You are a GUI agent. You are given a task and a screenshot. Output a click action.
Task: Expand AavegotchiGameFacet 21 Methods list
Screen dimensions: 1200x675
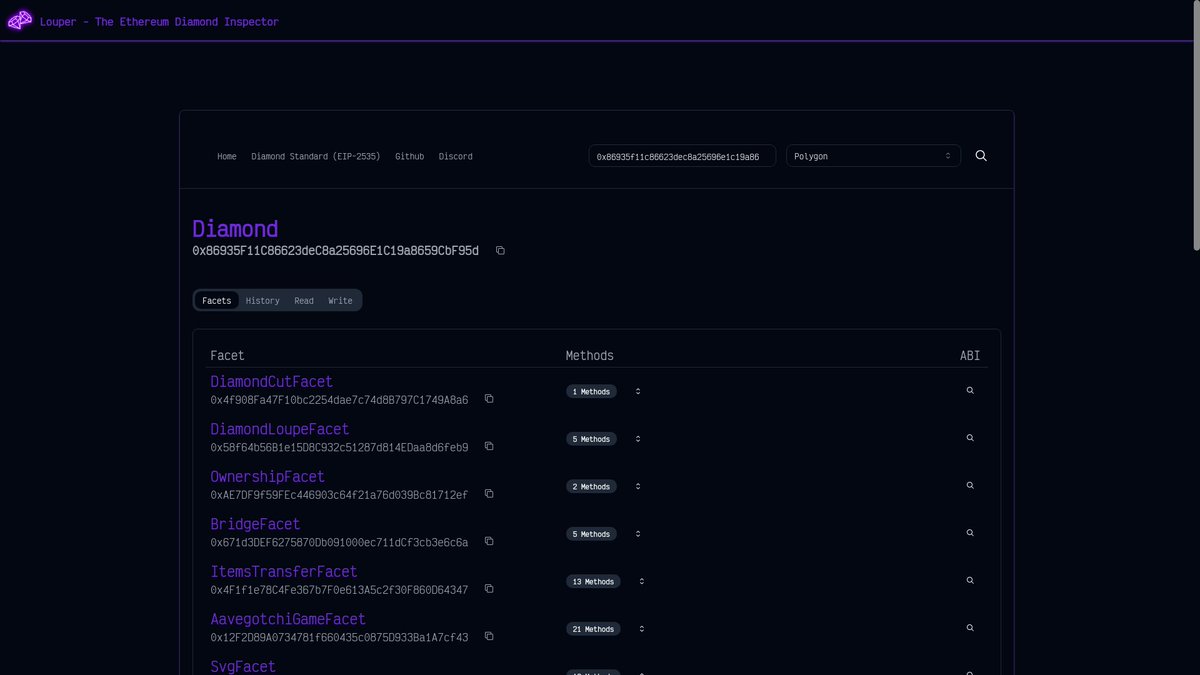coord(642,629)
